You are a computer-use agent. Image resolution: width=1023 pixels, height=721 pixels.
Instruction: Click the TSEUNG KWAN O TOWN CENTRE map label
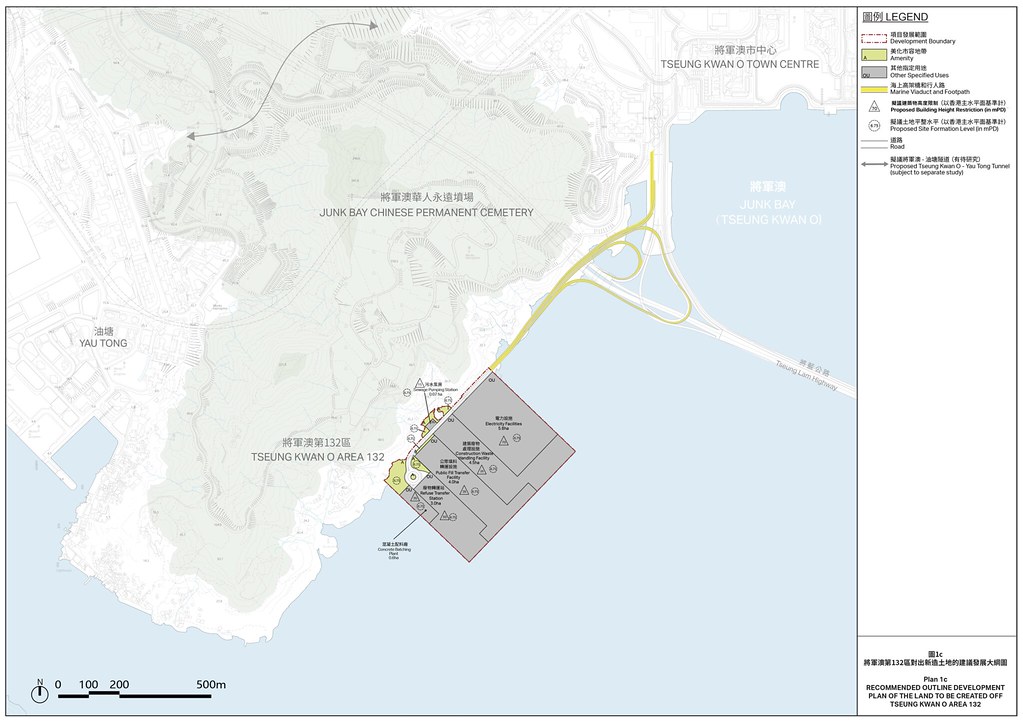click(740, 64)
